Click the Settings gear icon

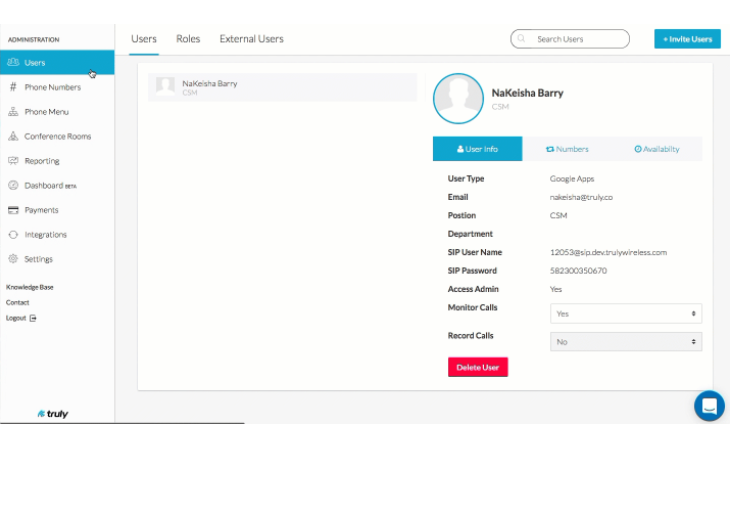point(13,258)
